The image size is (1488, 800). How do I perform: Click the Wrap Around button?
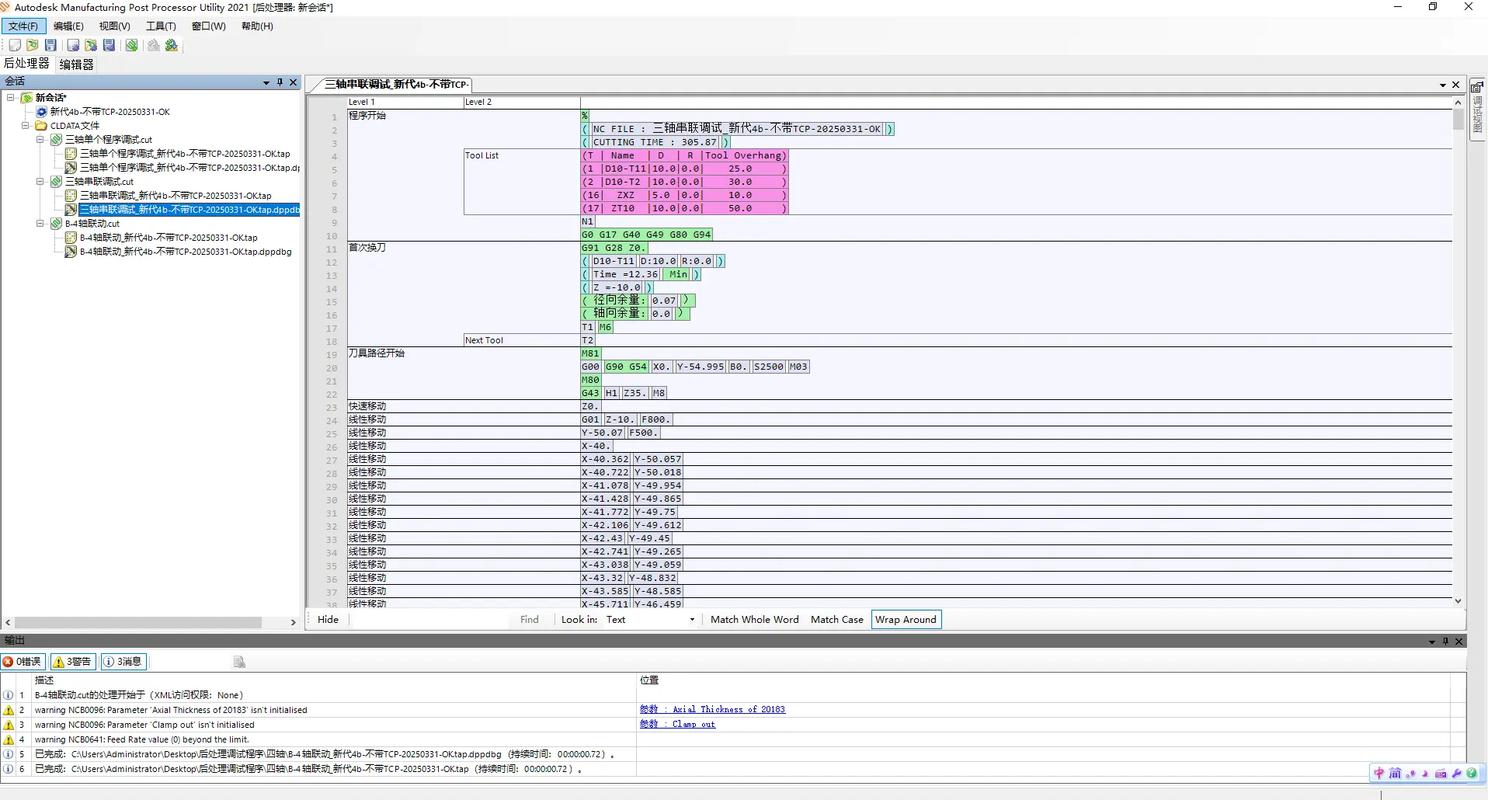tap(905, 620)
